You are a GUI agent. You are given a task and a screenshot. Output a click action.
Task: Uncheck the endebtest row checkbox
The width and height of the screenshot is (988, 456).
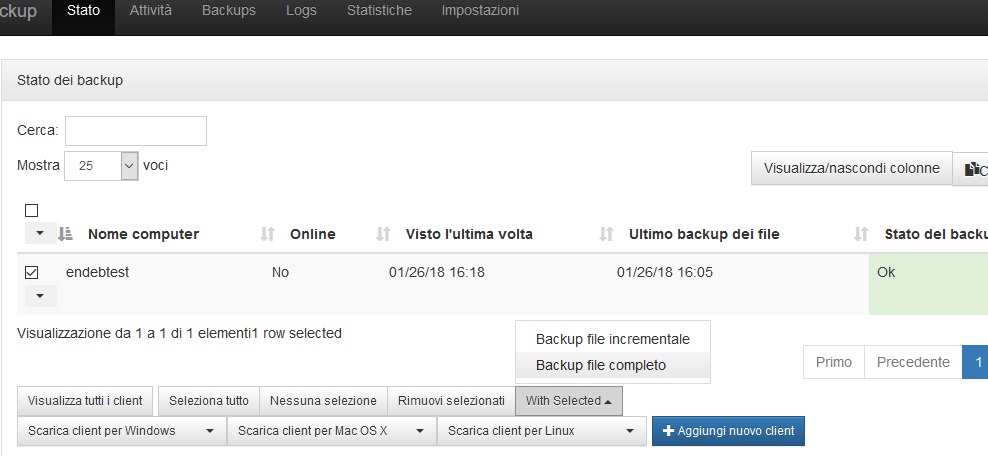[31, 272]
